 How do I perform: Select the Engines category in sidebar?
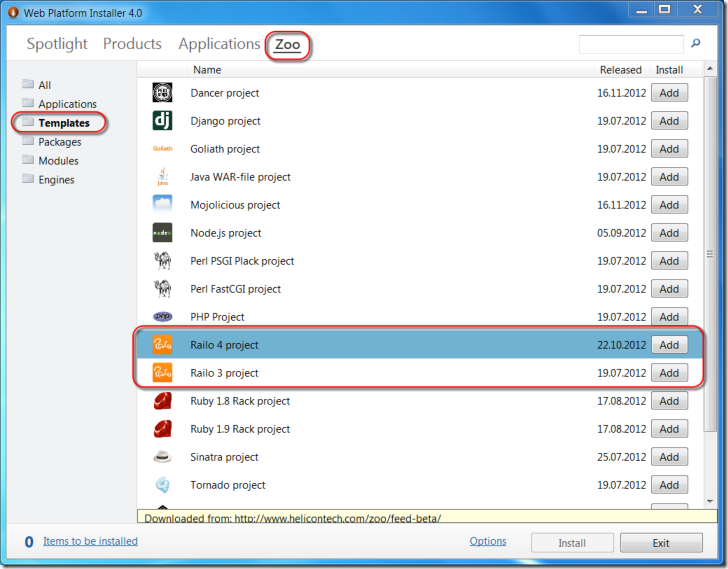[x=56, y=180]
